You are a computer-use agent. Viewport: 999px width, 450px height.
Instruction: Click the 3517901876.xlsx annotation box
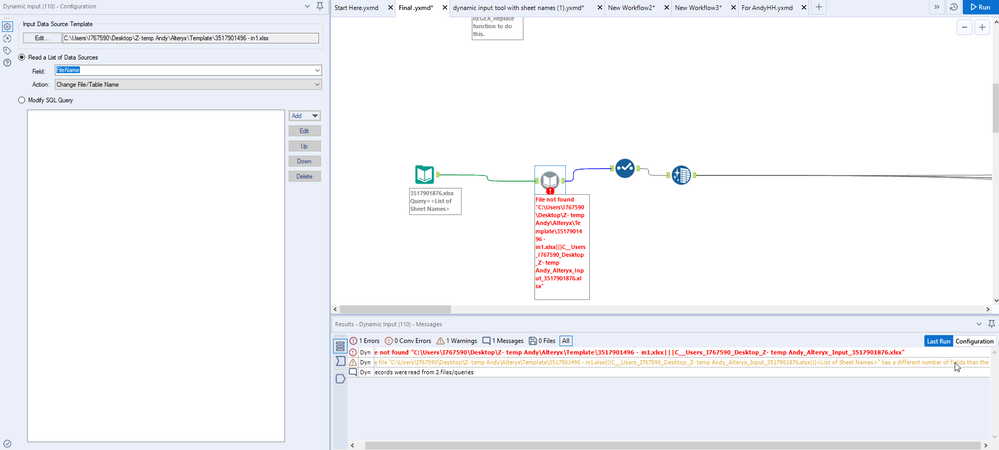(x=435, y=201)
